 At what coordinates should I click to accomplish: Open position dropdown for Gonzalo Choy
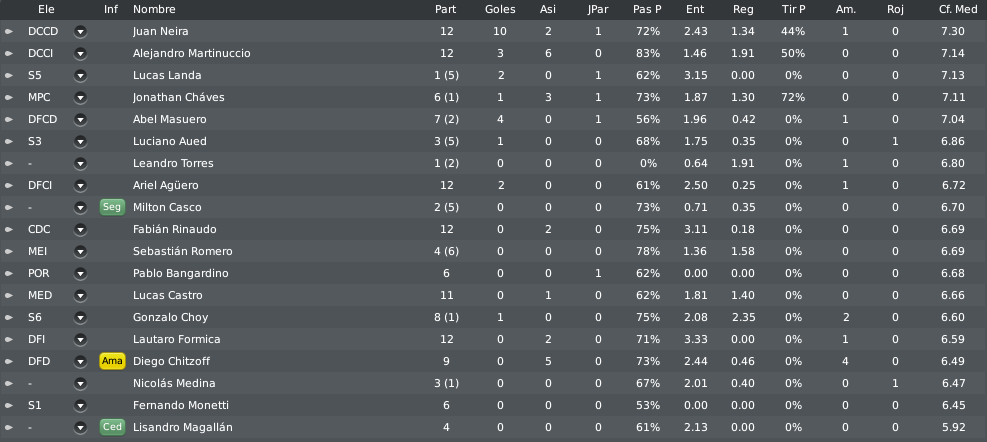pos(80,318)
